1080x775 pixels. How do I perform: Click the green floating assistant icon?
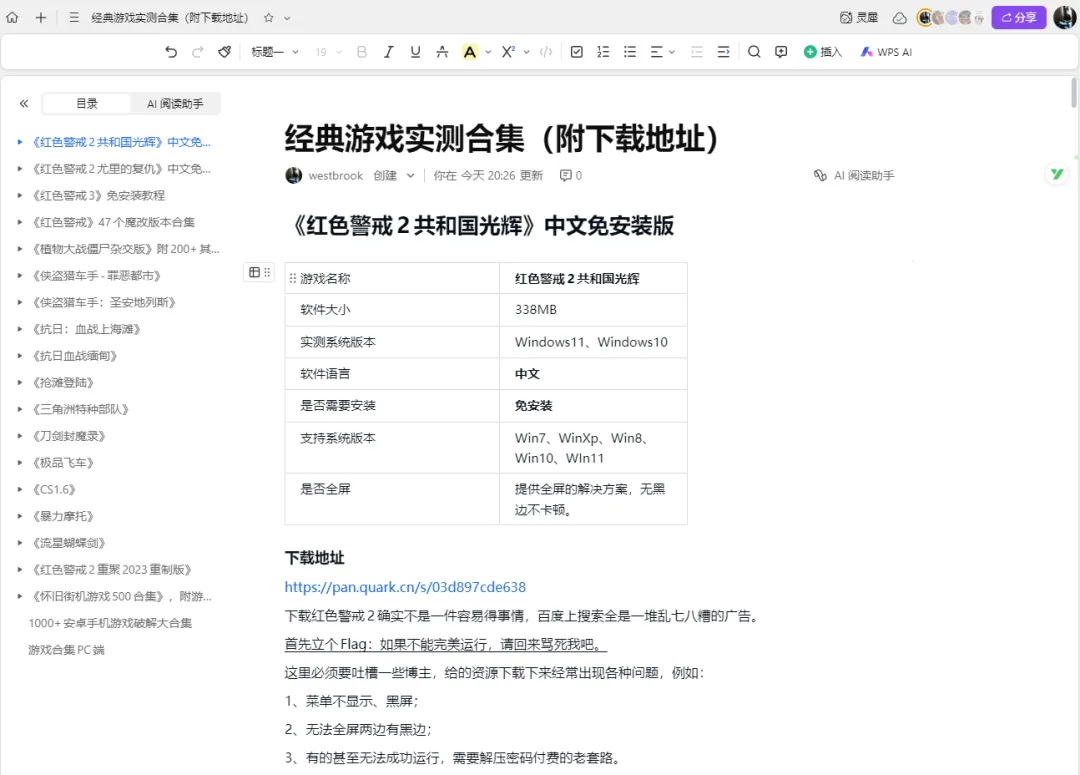tap(1057, 174)
